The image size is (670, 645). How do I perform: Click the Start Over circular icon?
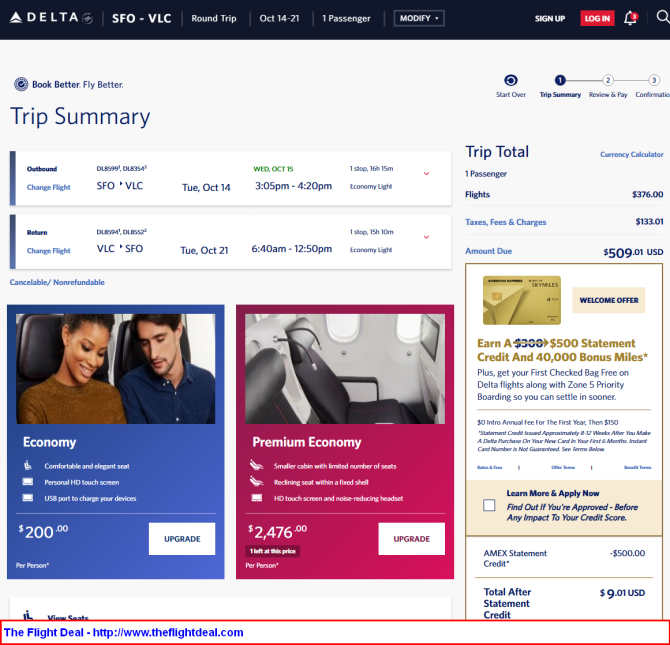click(511, 80)
